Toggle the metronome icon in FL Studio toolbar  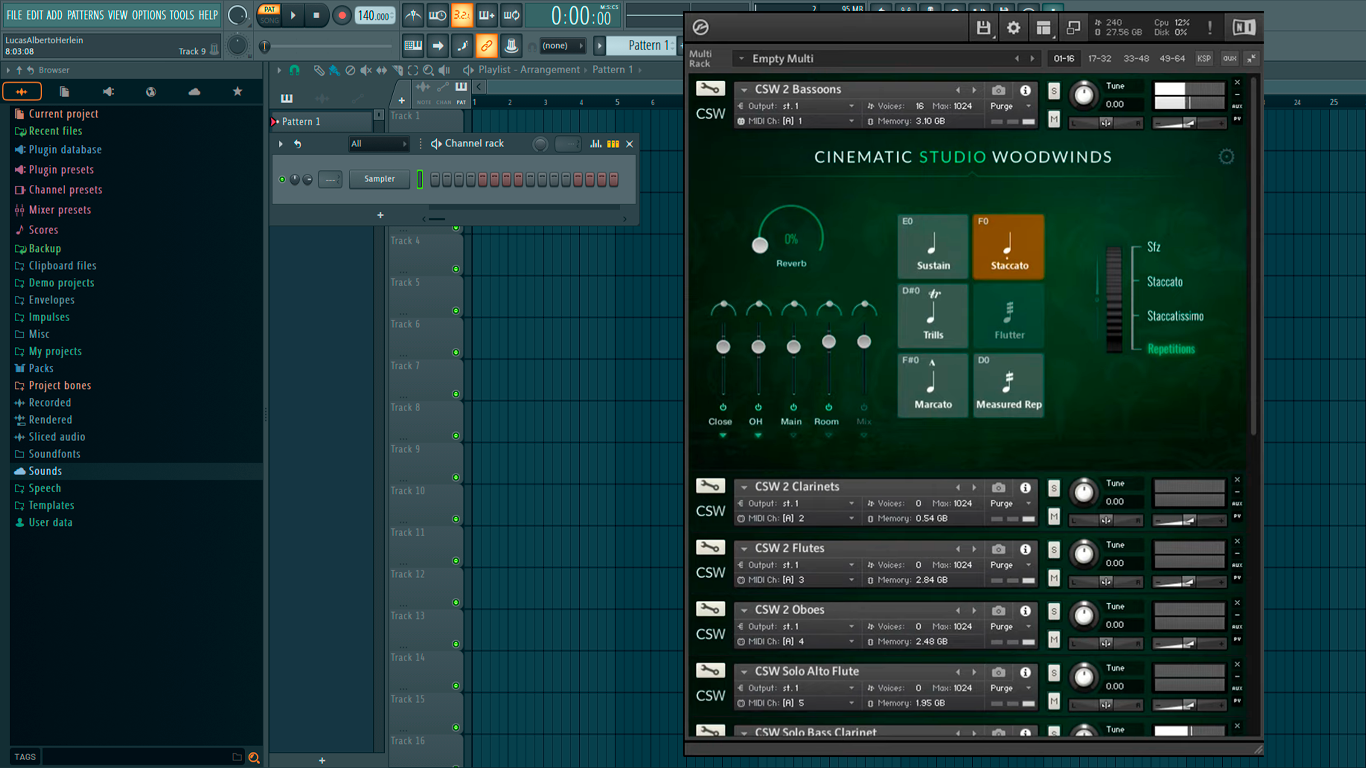click(x=413, y=16)
